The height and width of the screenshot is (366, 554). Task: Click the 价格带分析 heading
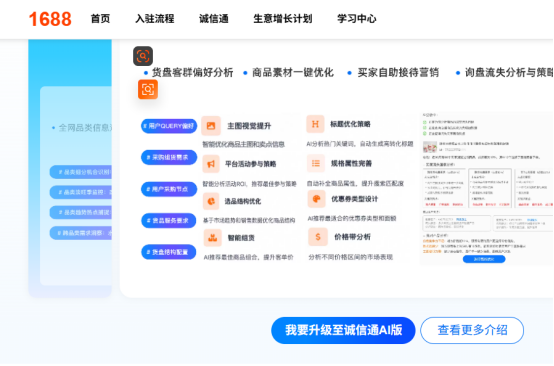pos(352,237)
